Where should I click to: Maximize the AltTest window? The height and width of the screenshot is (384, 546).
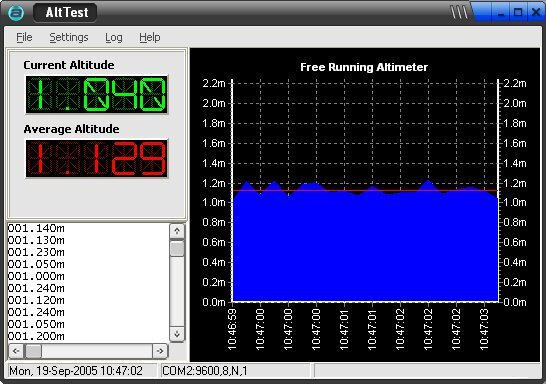pyautogui.click(x=518, y=13)
